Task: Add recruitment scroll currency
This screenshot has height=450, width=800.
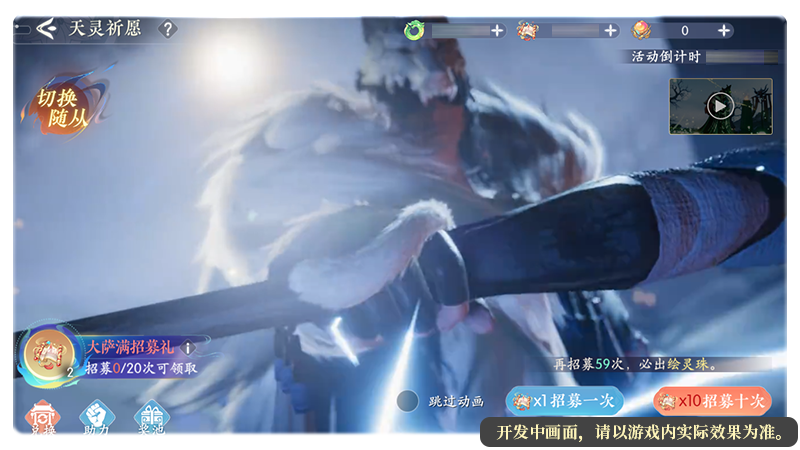Action: tap(611, 31)
